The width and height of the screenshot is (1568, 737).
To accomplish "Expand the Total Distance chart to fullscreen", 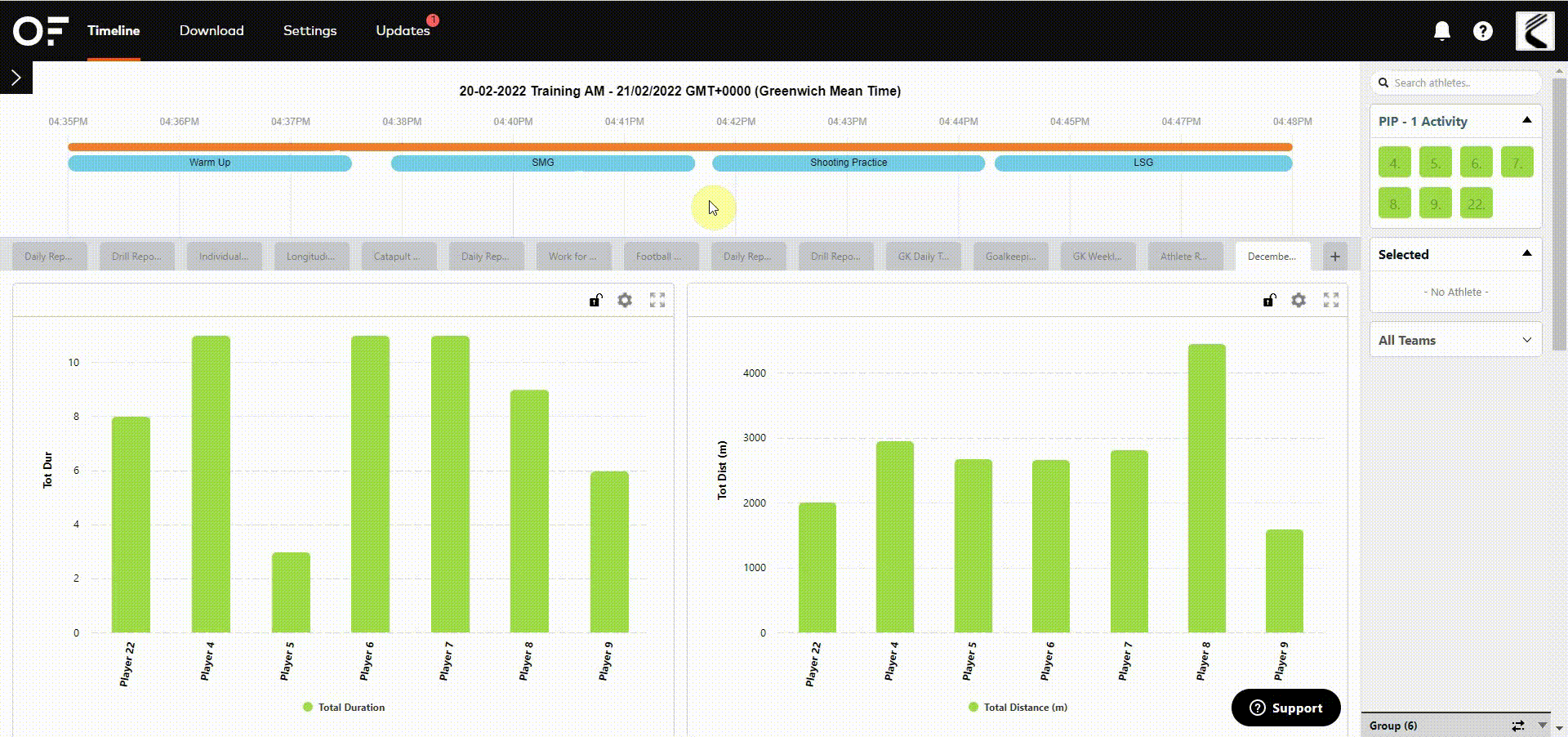I will point(1331,300).
